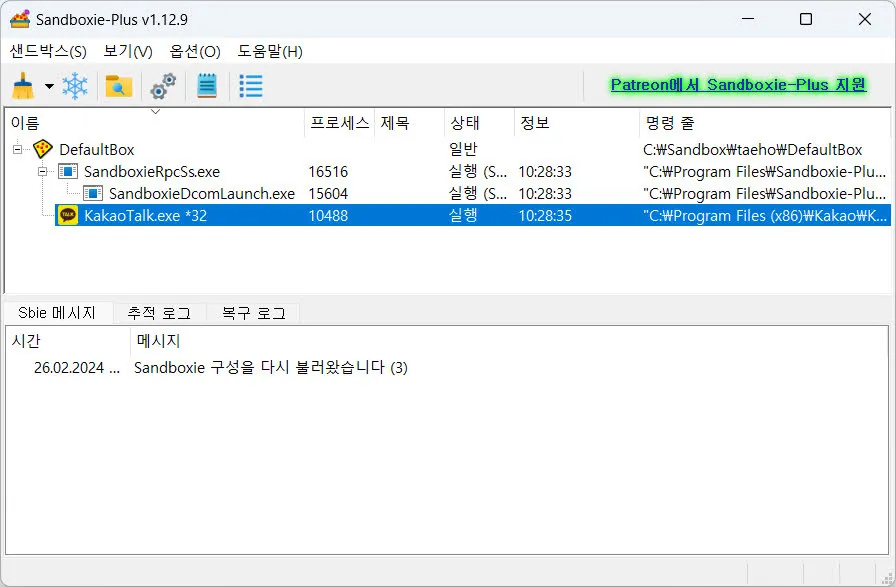The image size is (896, 587).
Task: Select the SandboxieRpcSs.exe process row
Action: pyautogui.click(x=448, y=171)
